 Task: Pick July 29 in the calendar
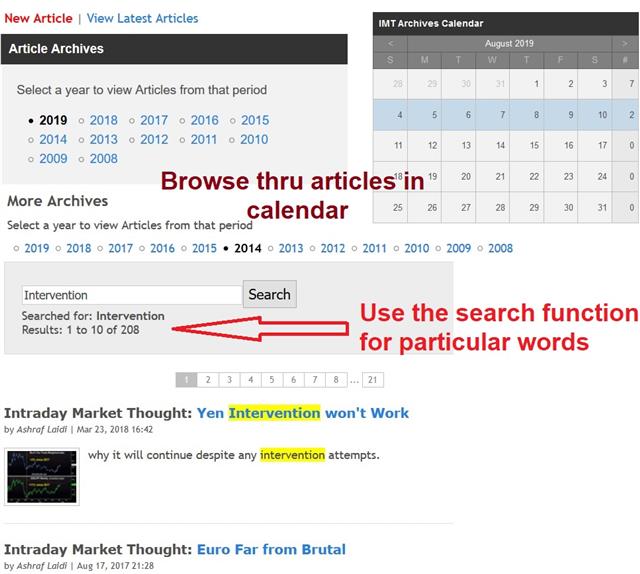(424, 84)
